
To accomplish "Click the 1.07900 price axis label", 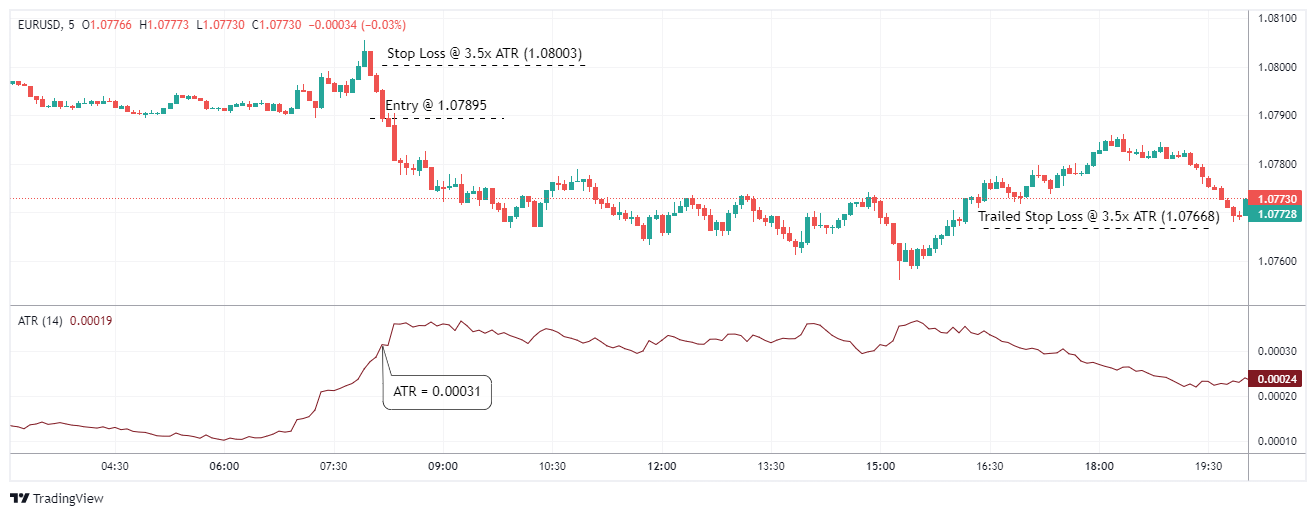I will click(1278, 116).
